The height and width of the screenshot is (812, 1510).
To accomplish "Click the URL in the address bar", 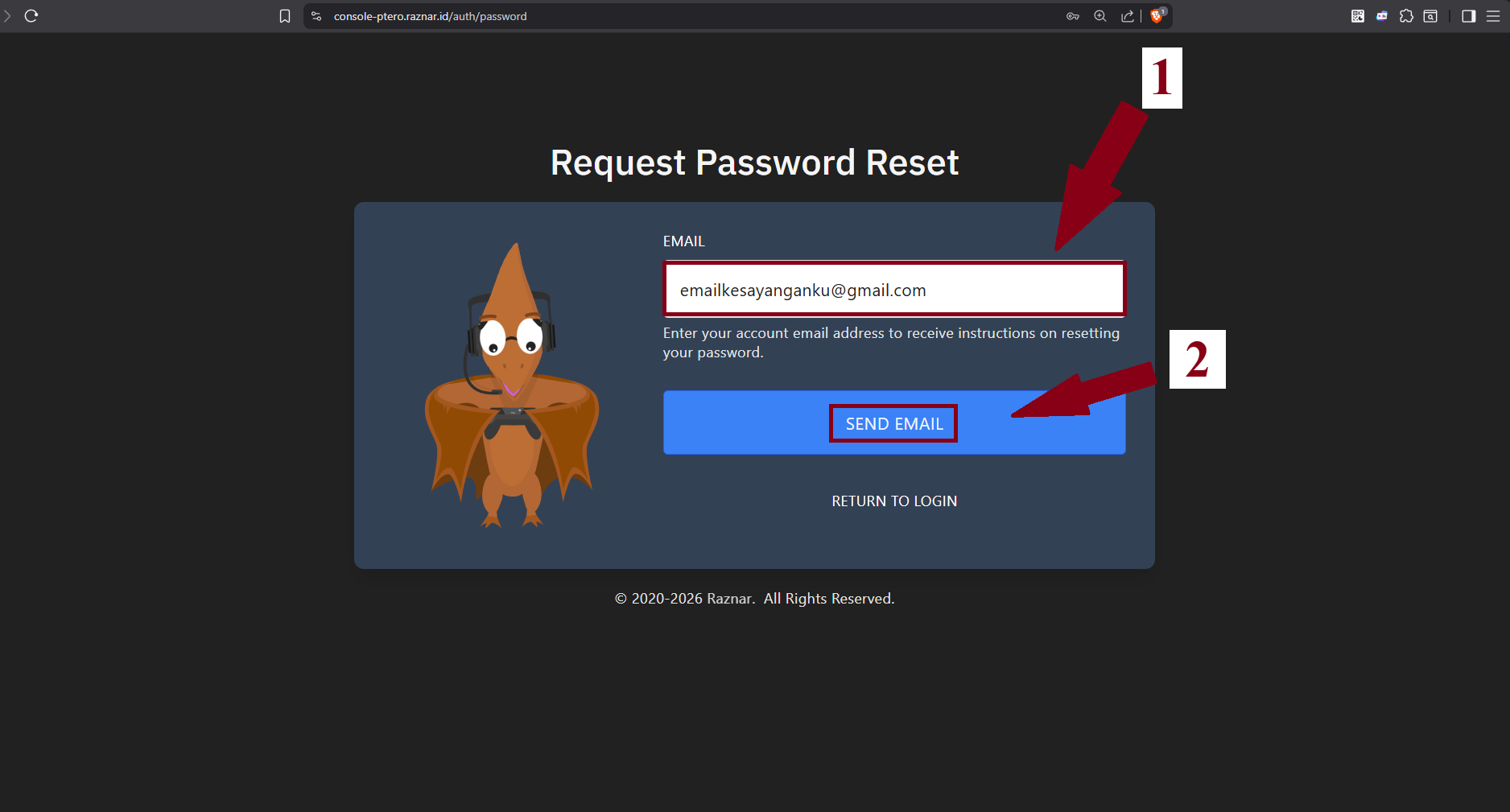I will (x=431, y=16).
